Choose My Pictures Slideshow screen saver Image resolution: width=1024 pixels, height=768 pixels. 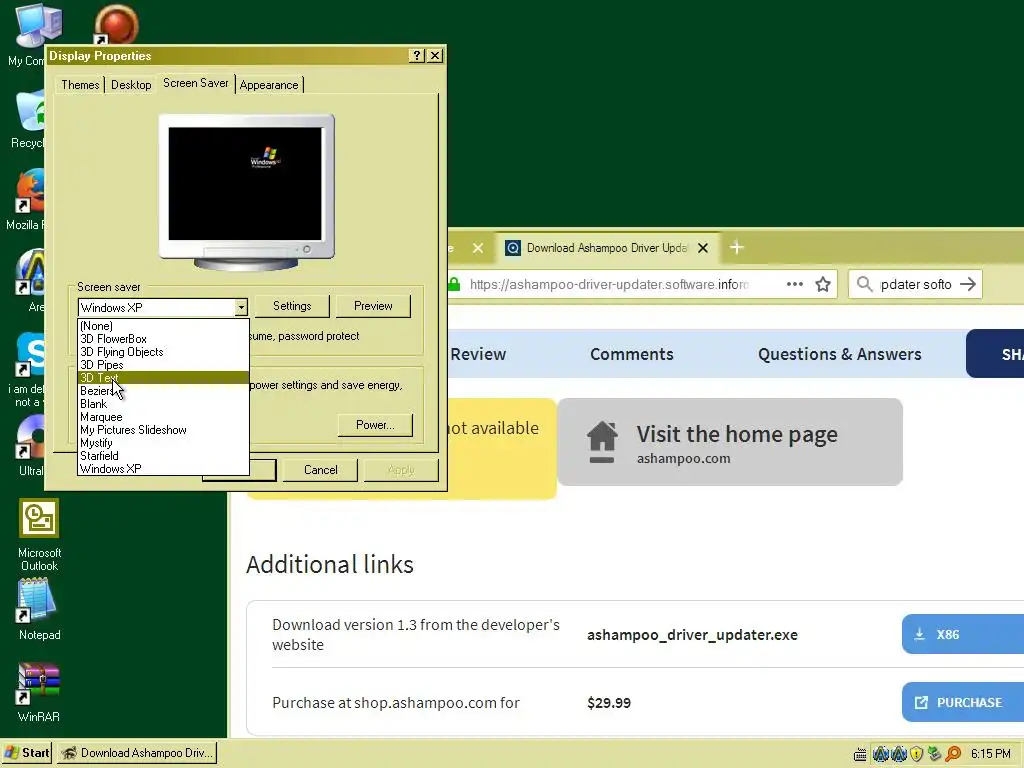click(x=163, y=430)
